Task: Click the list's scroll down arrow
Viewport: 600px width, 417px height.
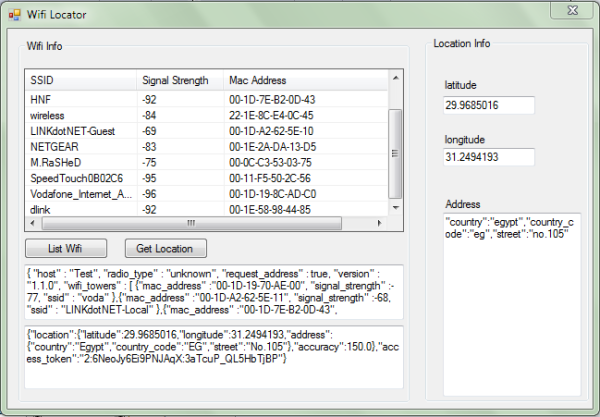Action: (396, 208)
